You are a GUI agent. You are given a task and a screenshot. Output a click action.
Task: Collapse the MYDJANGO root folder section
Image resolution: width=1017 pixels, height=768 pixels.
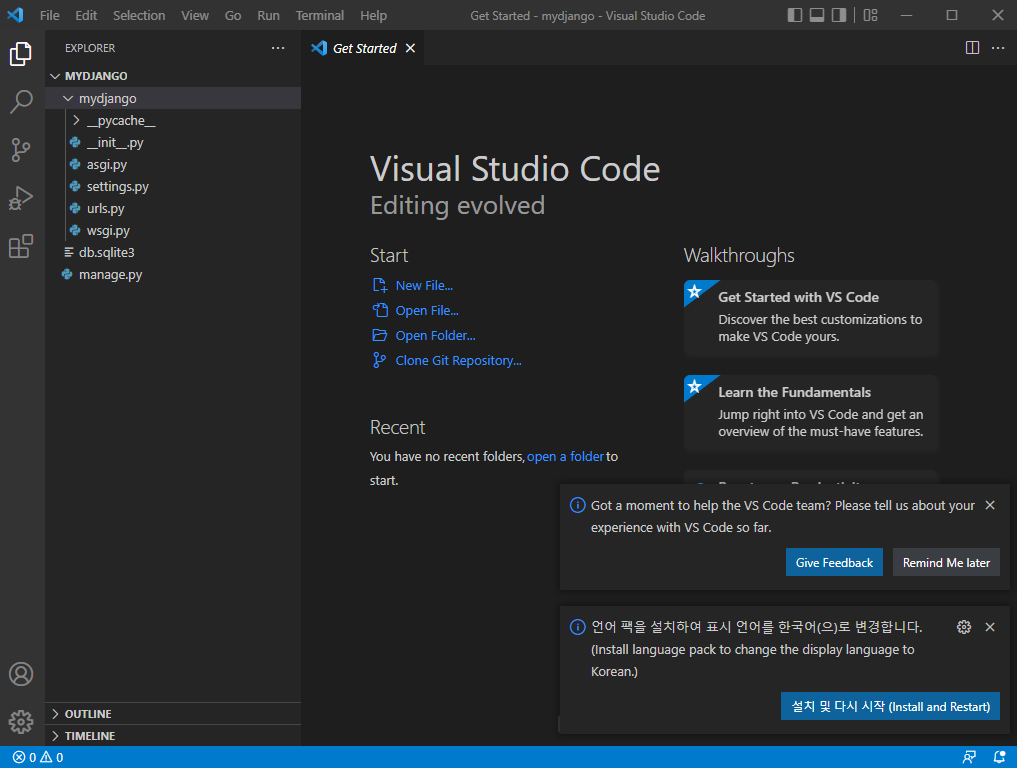click(x=173, y=76)
